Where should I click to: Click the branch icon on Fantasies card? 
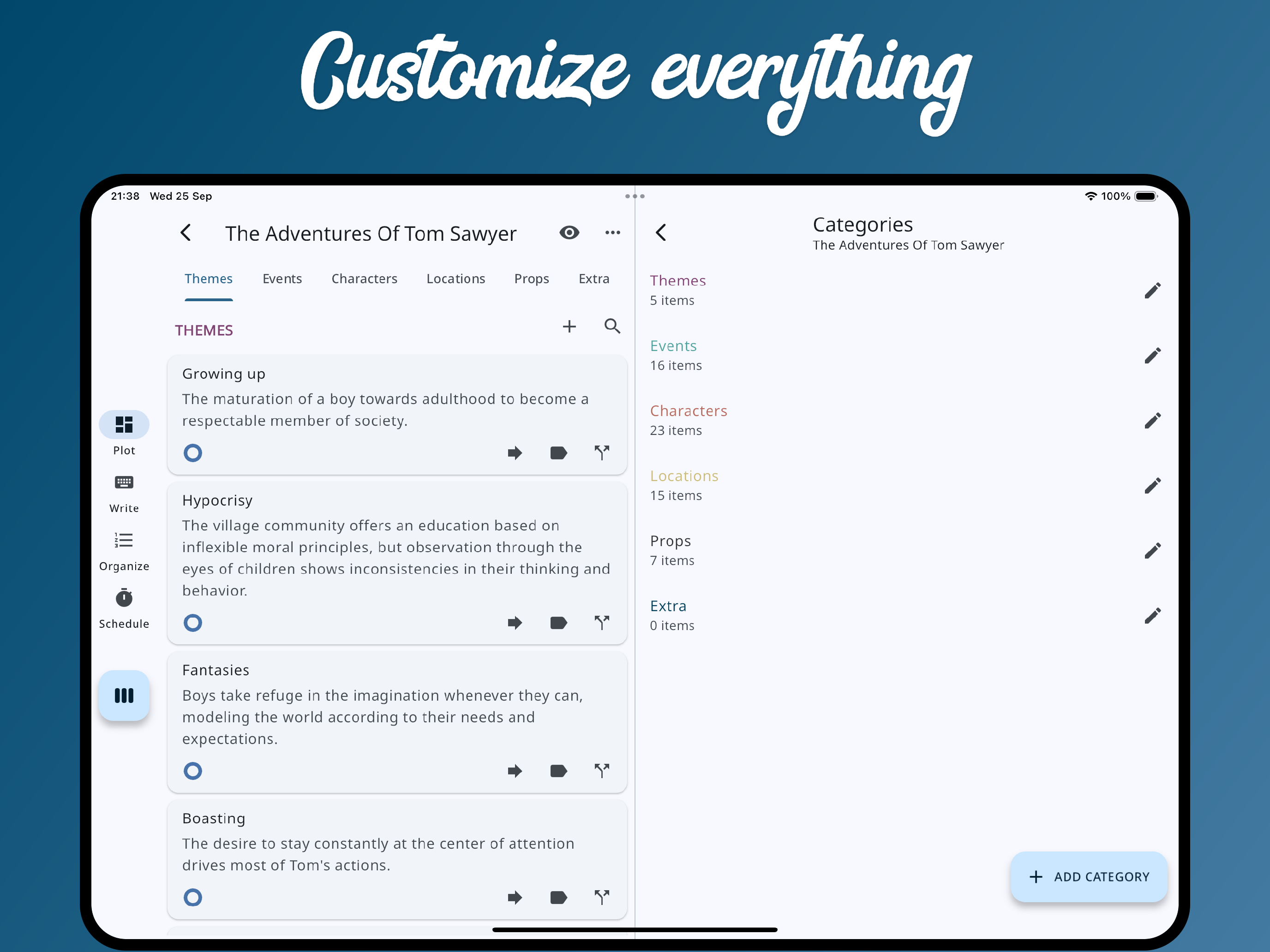point(602,771)
